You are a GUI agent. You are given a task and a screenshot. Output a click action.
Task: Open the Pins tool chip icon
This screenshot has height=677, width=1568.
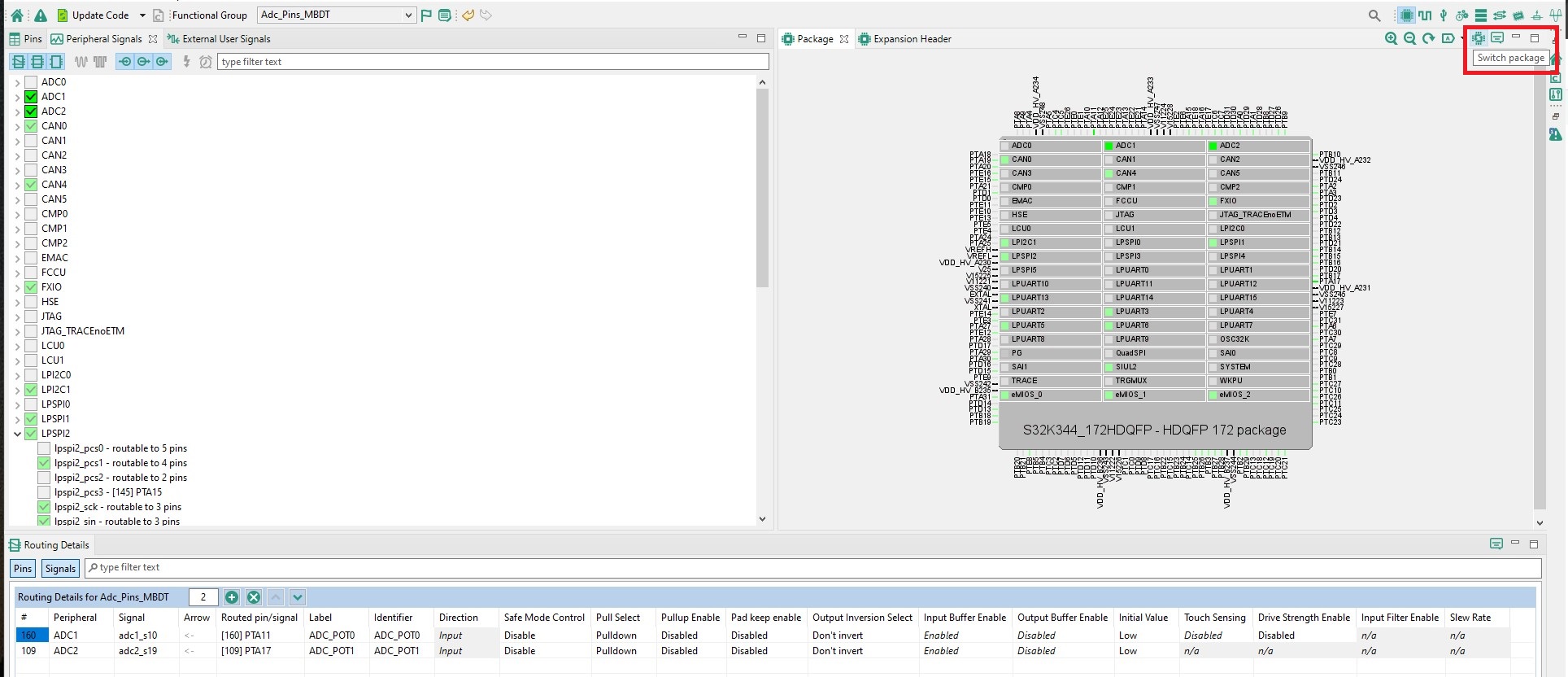[1406, 15]
